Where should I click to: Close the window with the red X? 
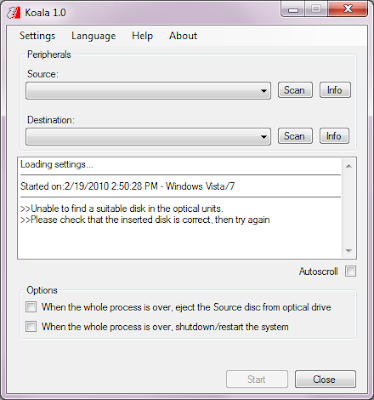click(348, 9)
